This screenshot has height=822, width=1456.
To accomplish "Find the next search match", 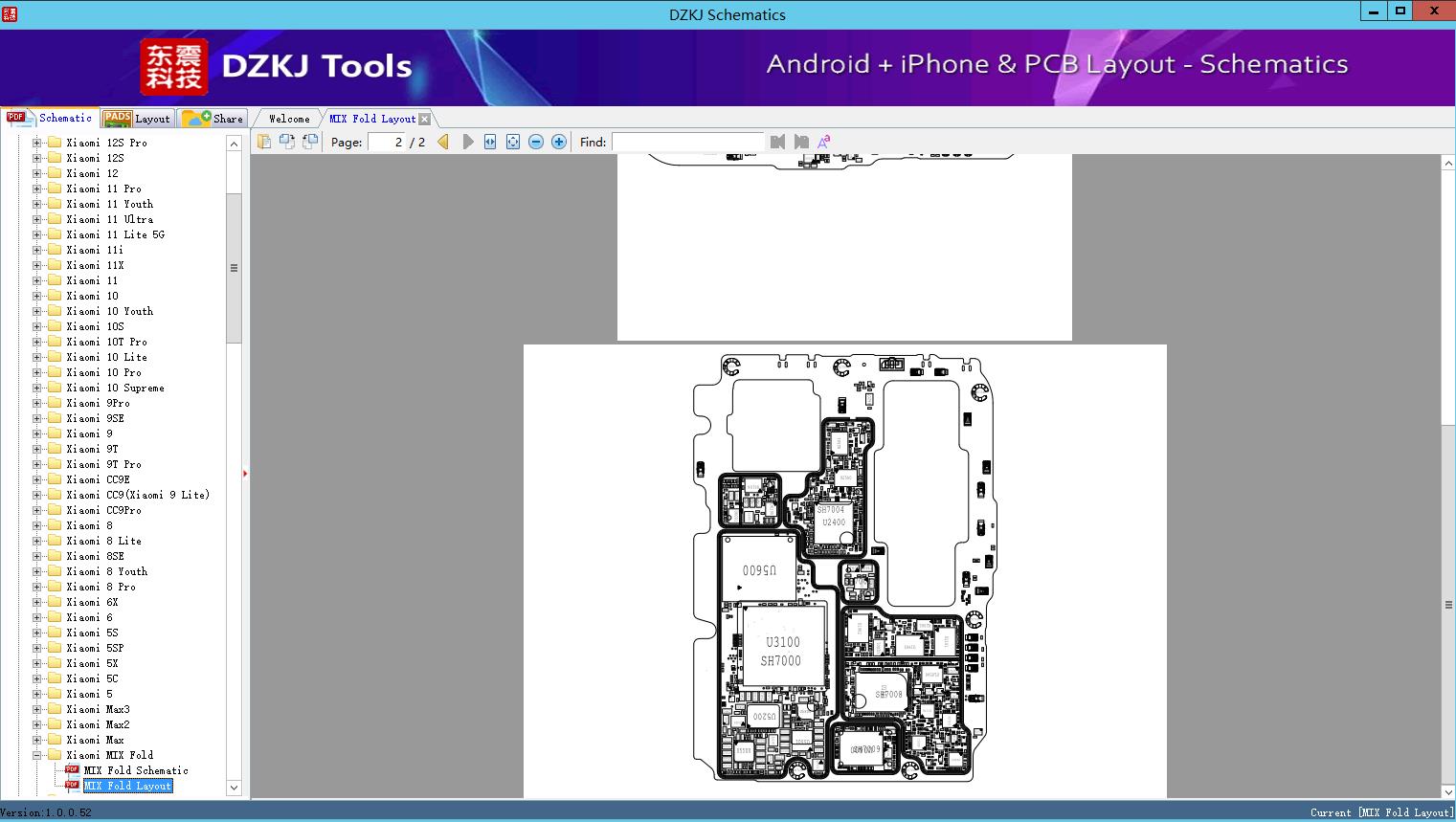I will pos(801,142).
